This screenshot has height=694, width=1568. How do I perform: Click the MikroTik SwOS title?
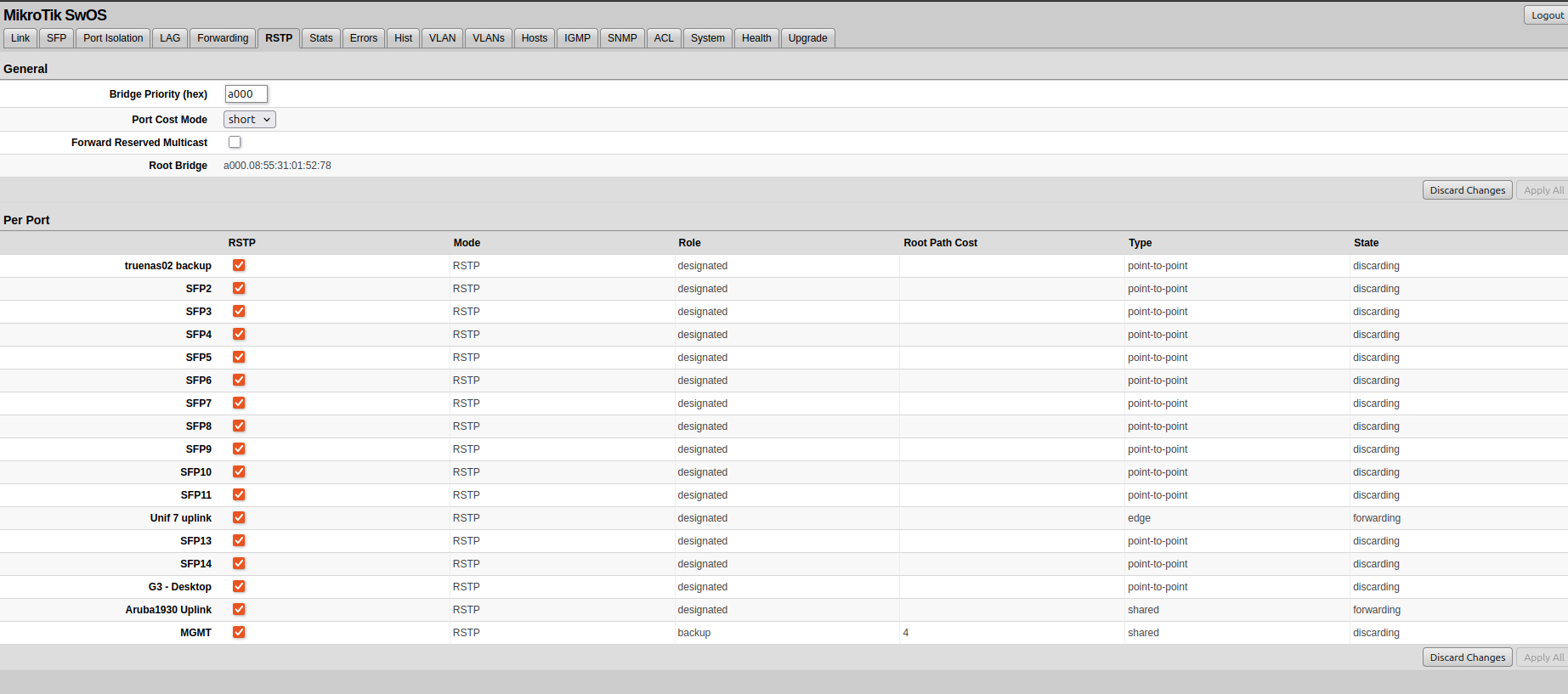pyautogui.click(x=55, y=15)
